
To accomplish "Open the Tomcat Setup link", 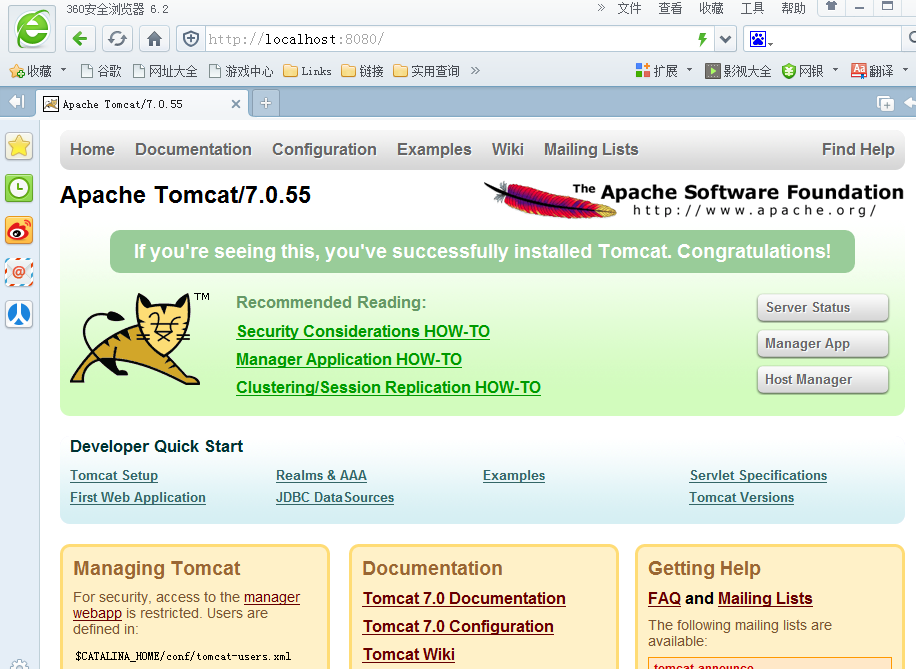I will (x=114, y=476).
